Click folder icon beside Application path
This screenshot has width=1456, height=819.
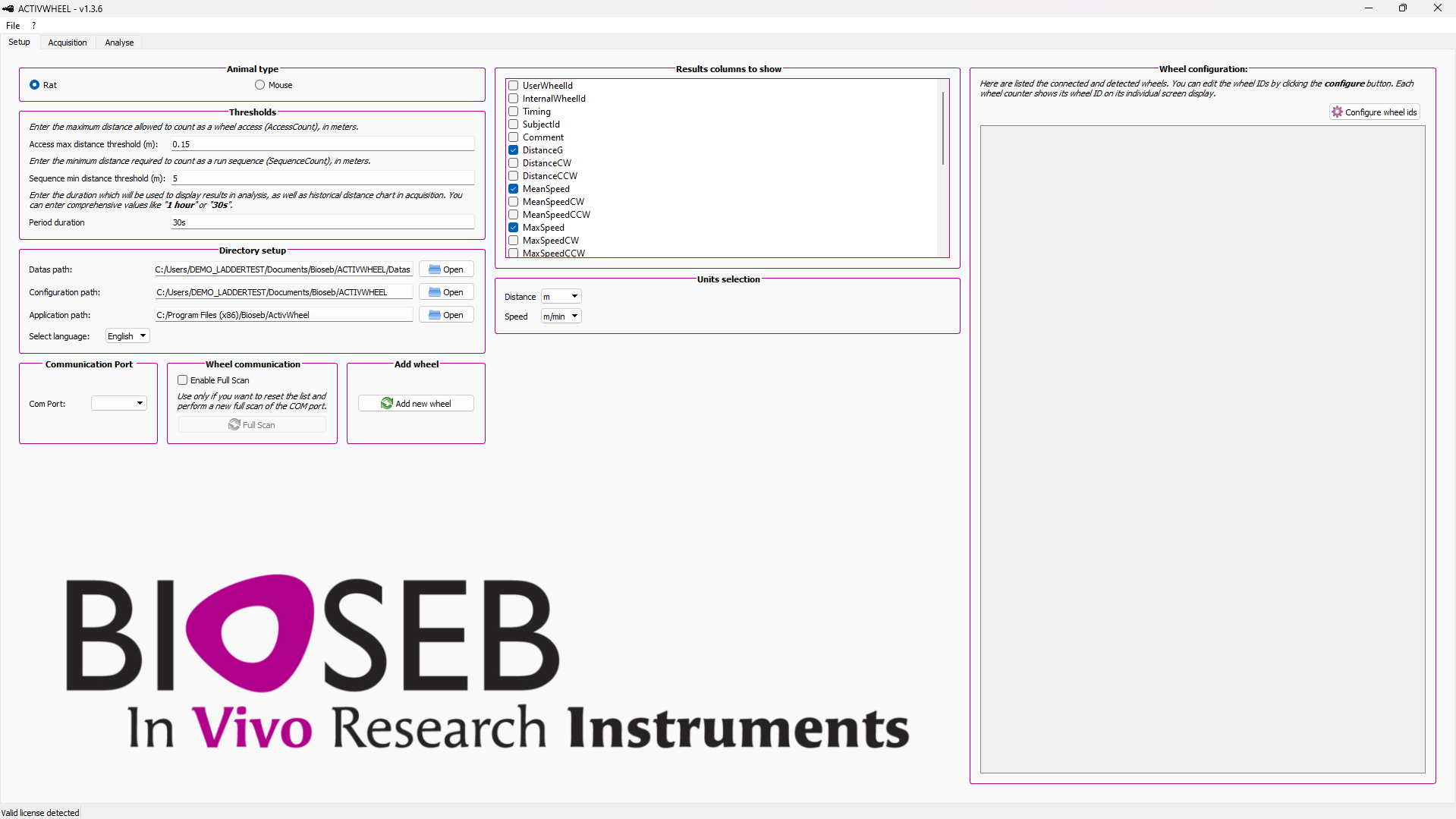click(x=435, y=315)
